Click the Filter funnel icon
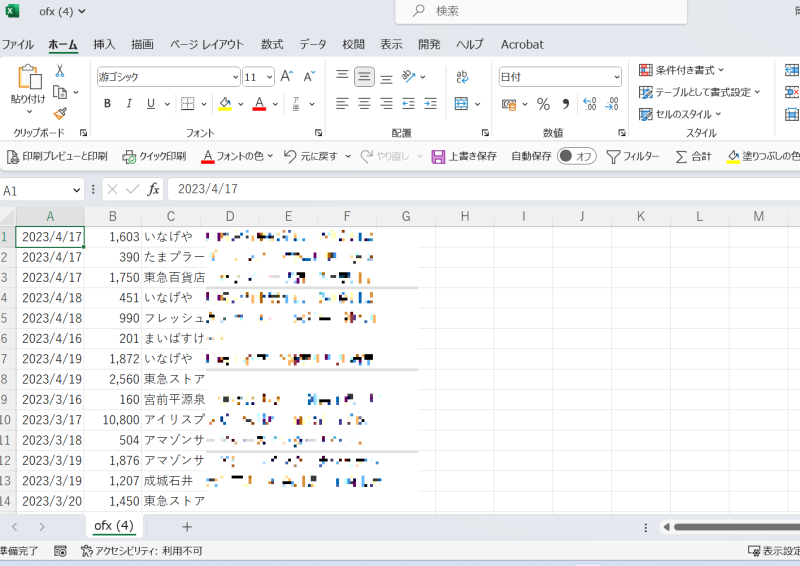The width and height of the screenshot is (800, 566). coord(613,156)
